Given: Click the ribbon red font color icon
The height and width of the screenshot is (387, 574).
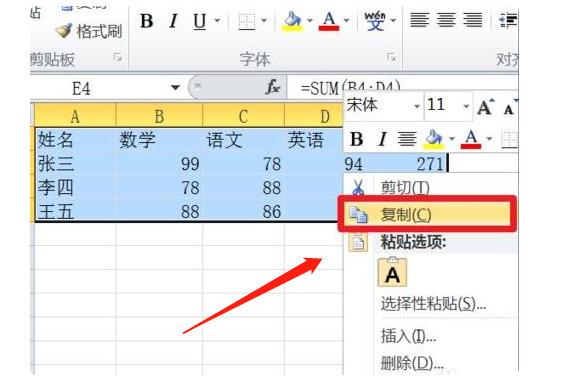Looking at the screenshot, I should pyautogui.click(x=329, y=21).
